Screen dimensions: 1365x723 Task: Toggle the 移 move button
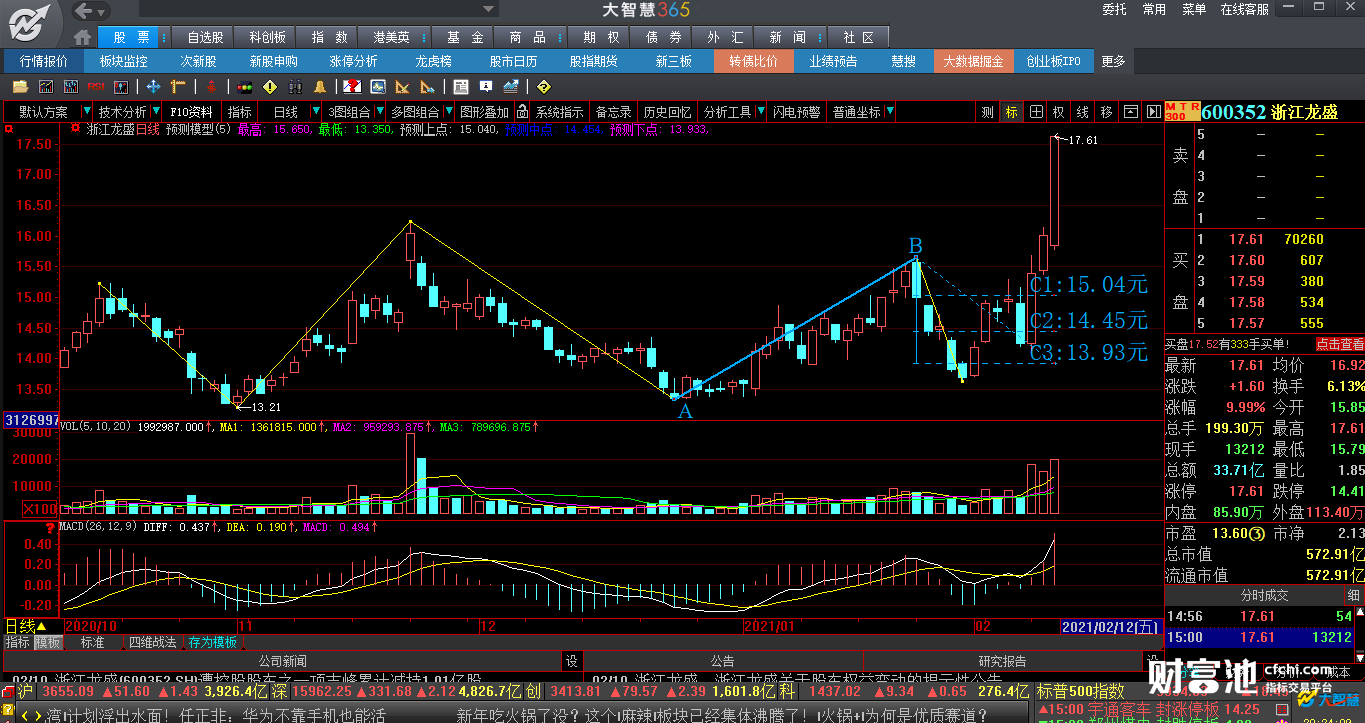pyautogui.click(x=1106, y=112)
